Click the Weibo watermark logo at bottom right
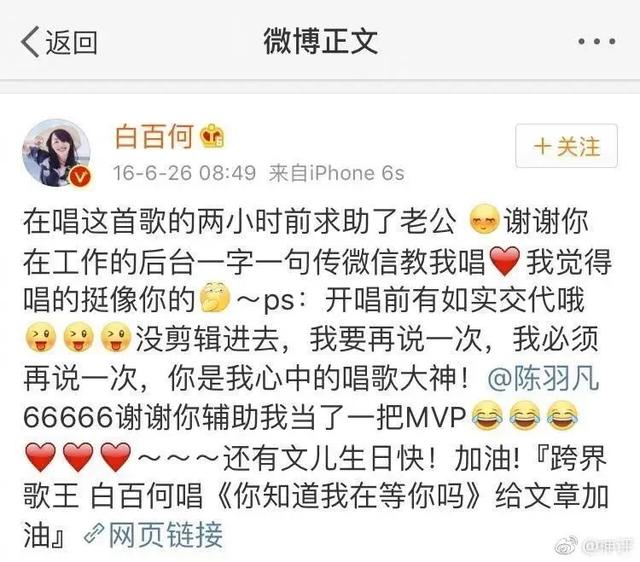The height and width of the screenshot is (562, 640). [x=566, y=545]
